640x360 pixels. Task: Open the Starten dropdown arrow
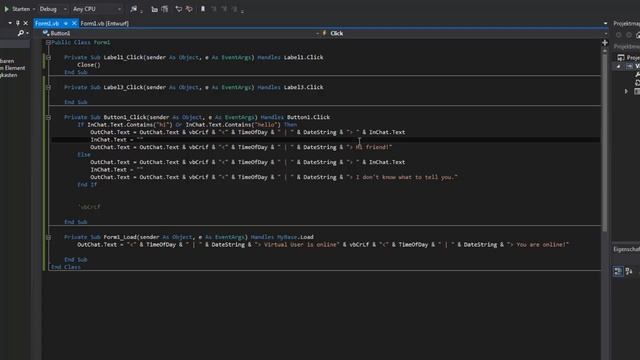(33, 9)
